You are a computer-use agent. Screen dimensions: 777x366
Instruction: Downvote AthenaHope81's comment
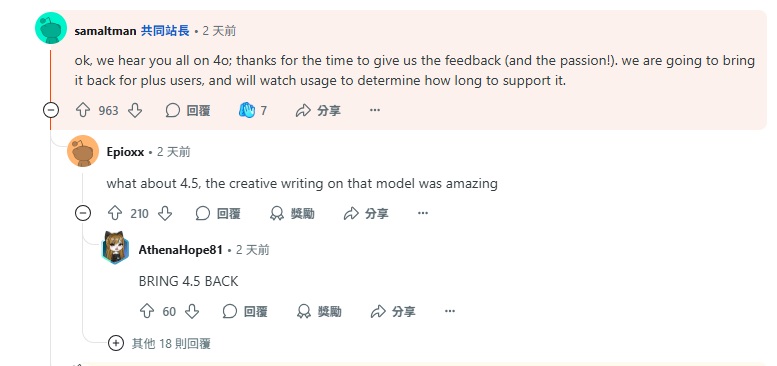point(192,311)
